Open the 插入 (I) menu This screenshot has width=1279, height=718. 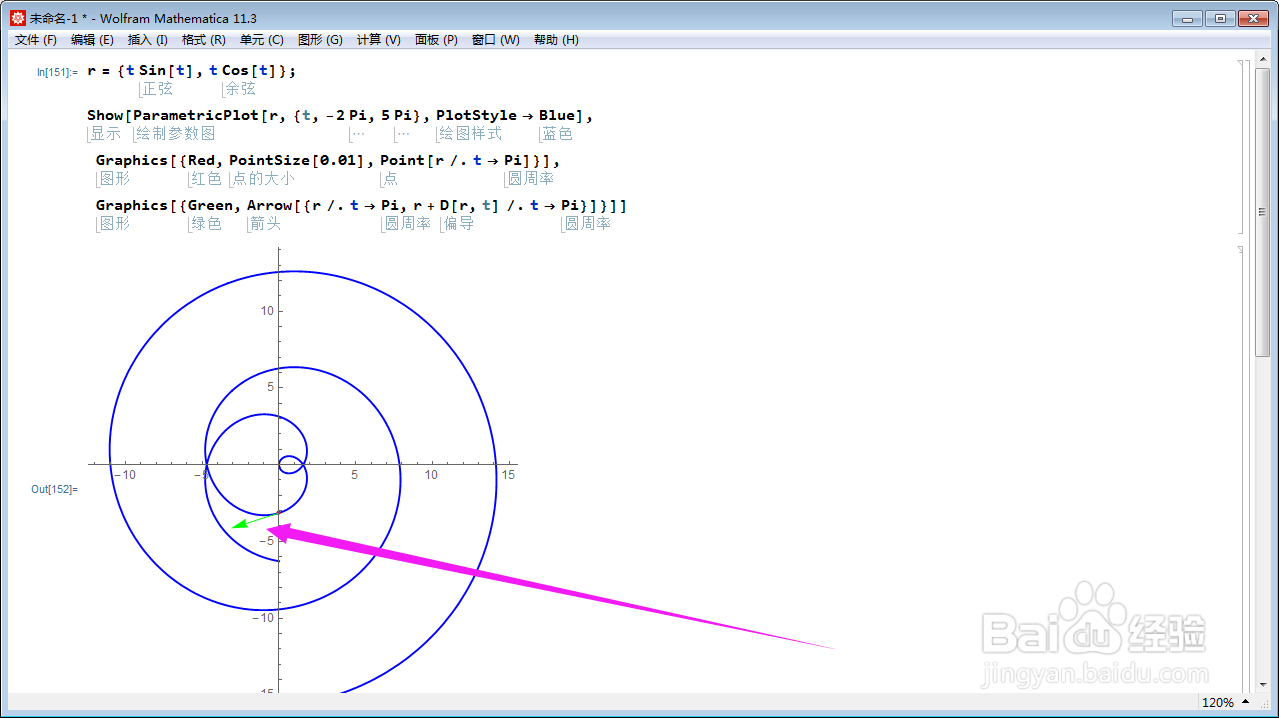[148, 40]
